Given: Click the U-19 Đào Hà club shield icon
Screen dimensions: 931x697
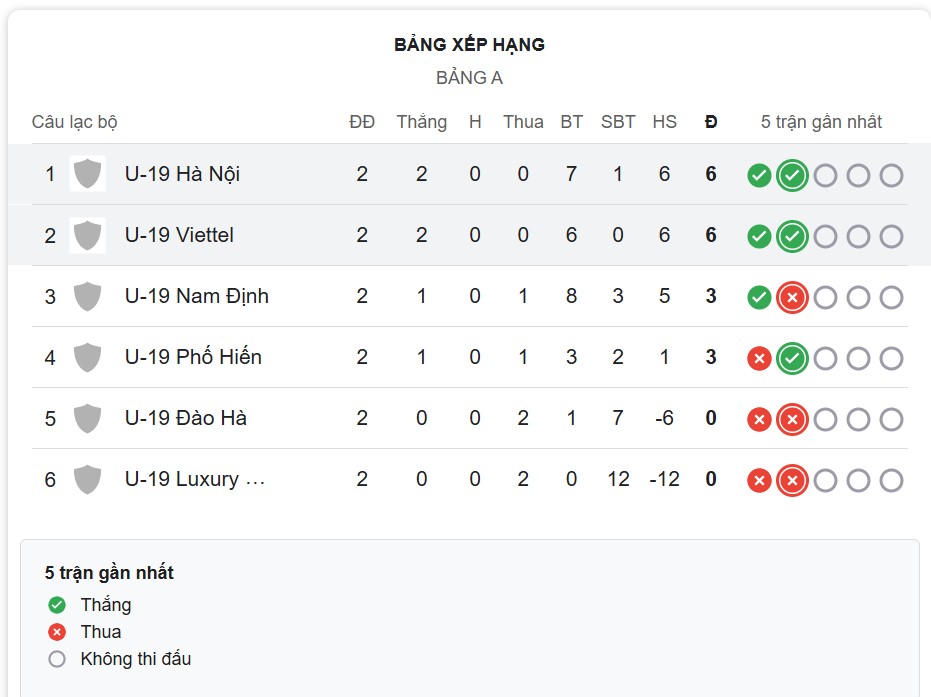Looking at the screenshot, I should coord(87,418).
